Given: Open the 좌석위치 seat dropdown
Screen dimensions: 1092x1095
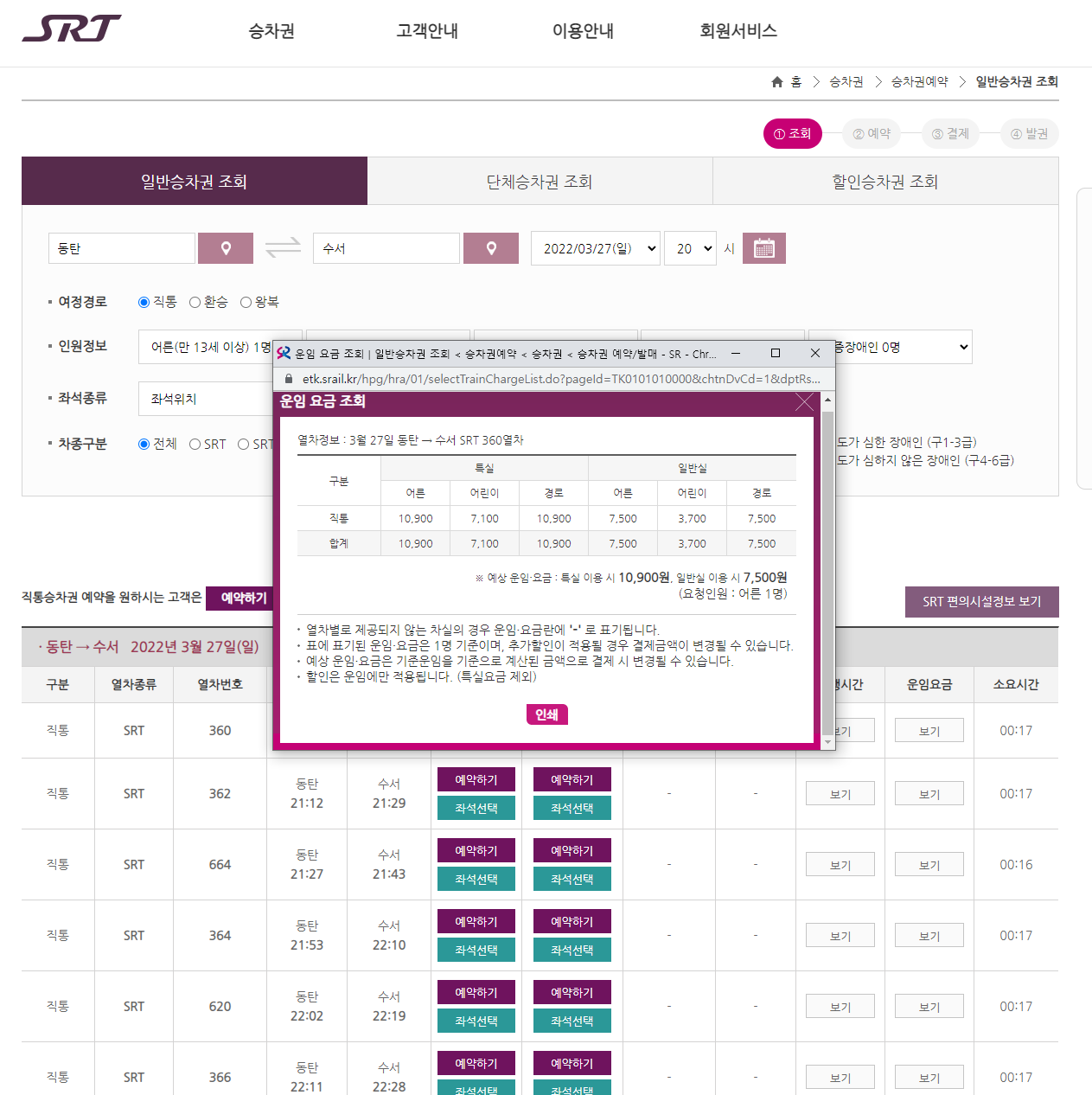Looking at the screenshot, I should (x=206, y=399).
